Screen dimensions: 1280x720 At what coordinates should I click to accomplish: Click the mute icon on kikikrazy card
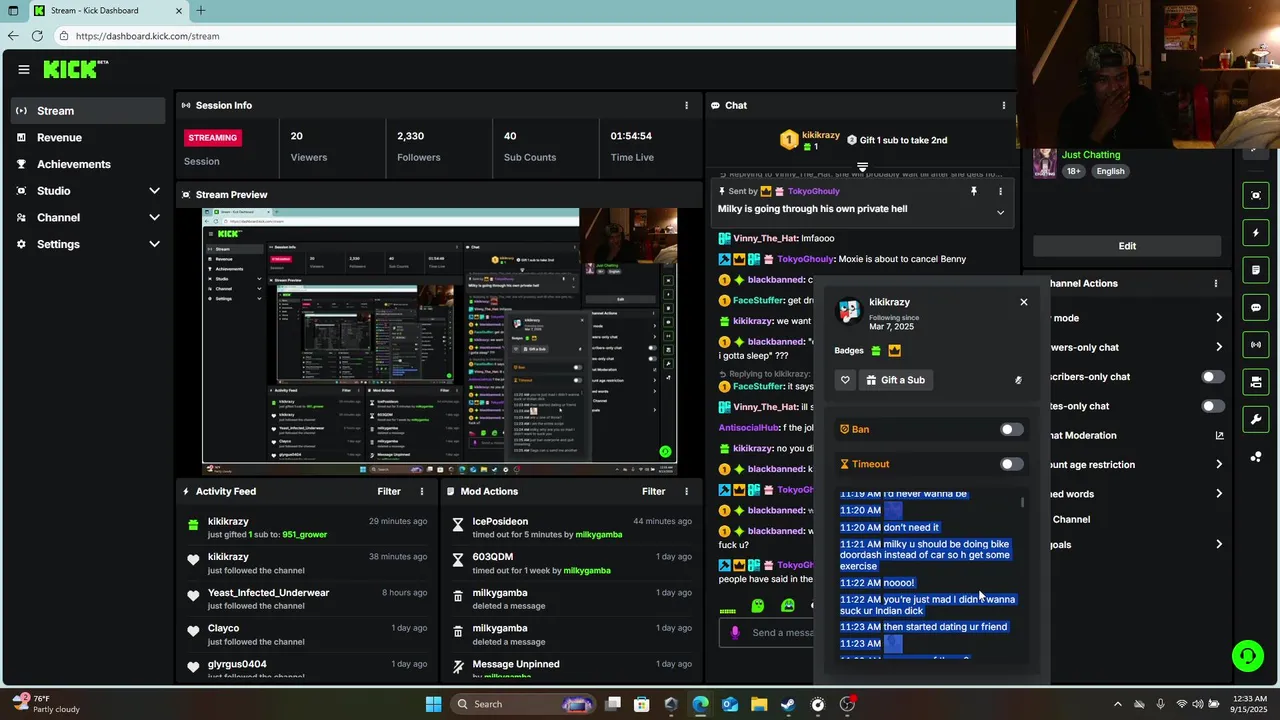pyautogui.click(x=1018, y=380)
